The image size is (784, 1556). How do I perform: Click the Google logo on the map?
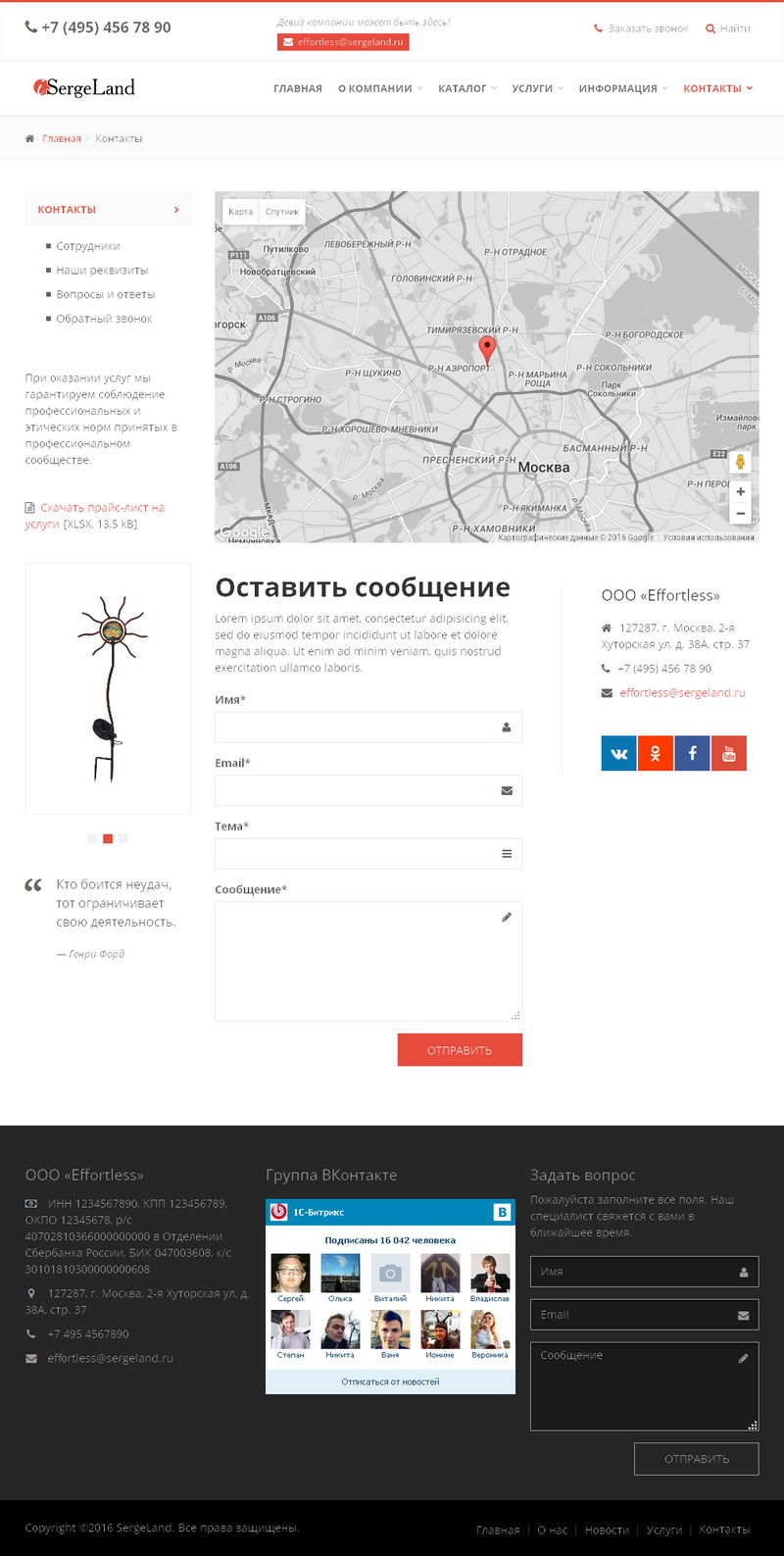pyautogui.click(x=243, y=531)
